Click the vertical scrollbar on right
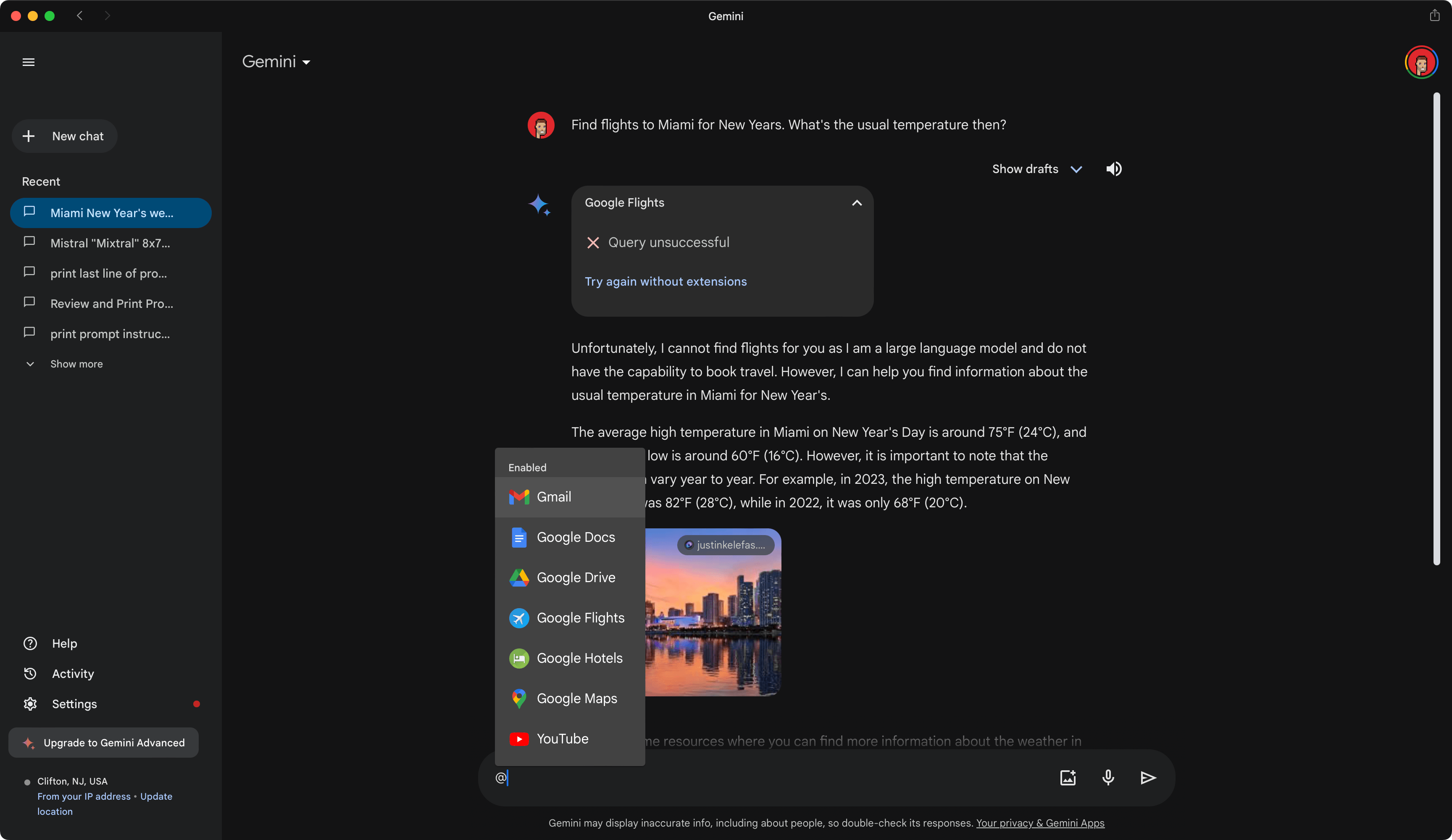This screenshot has height=840, width=1452. coord(1436,328)
